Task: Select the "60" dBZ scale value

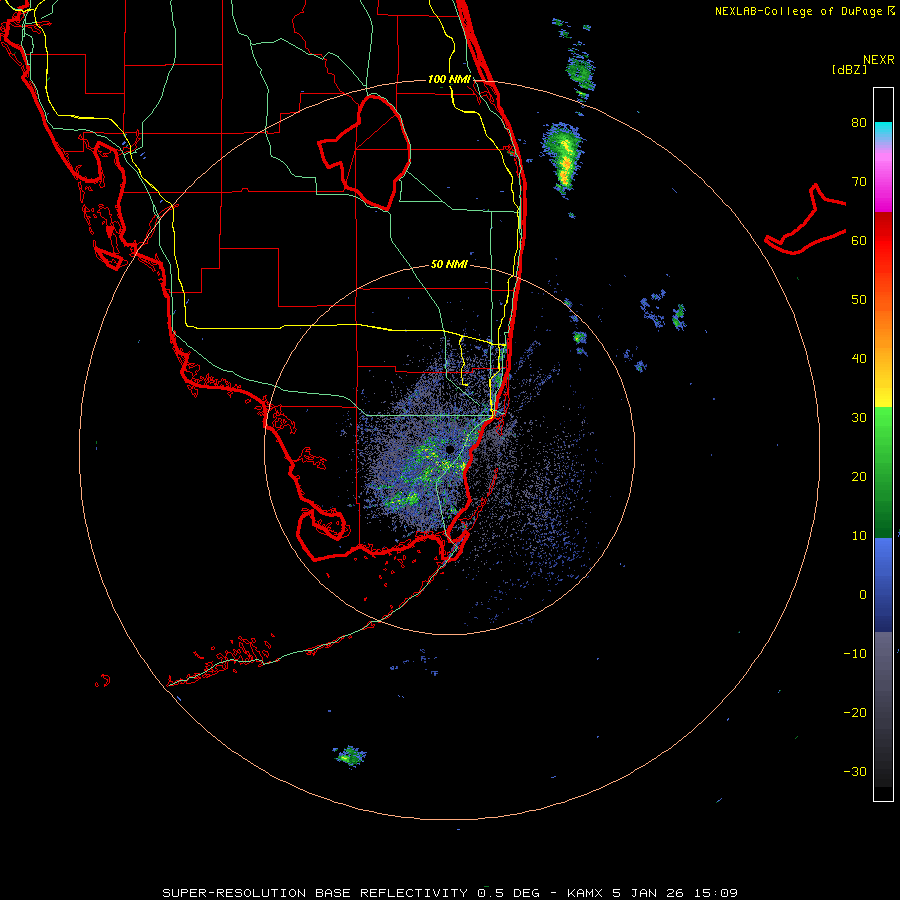Action: (859, 240)
